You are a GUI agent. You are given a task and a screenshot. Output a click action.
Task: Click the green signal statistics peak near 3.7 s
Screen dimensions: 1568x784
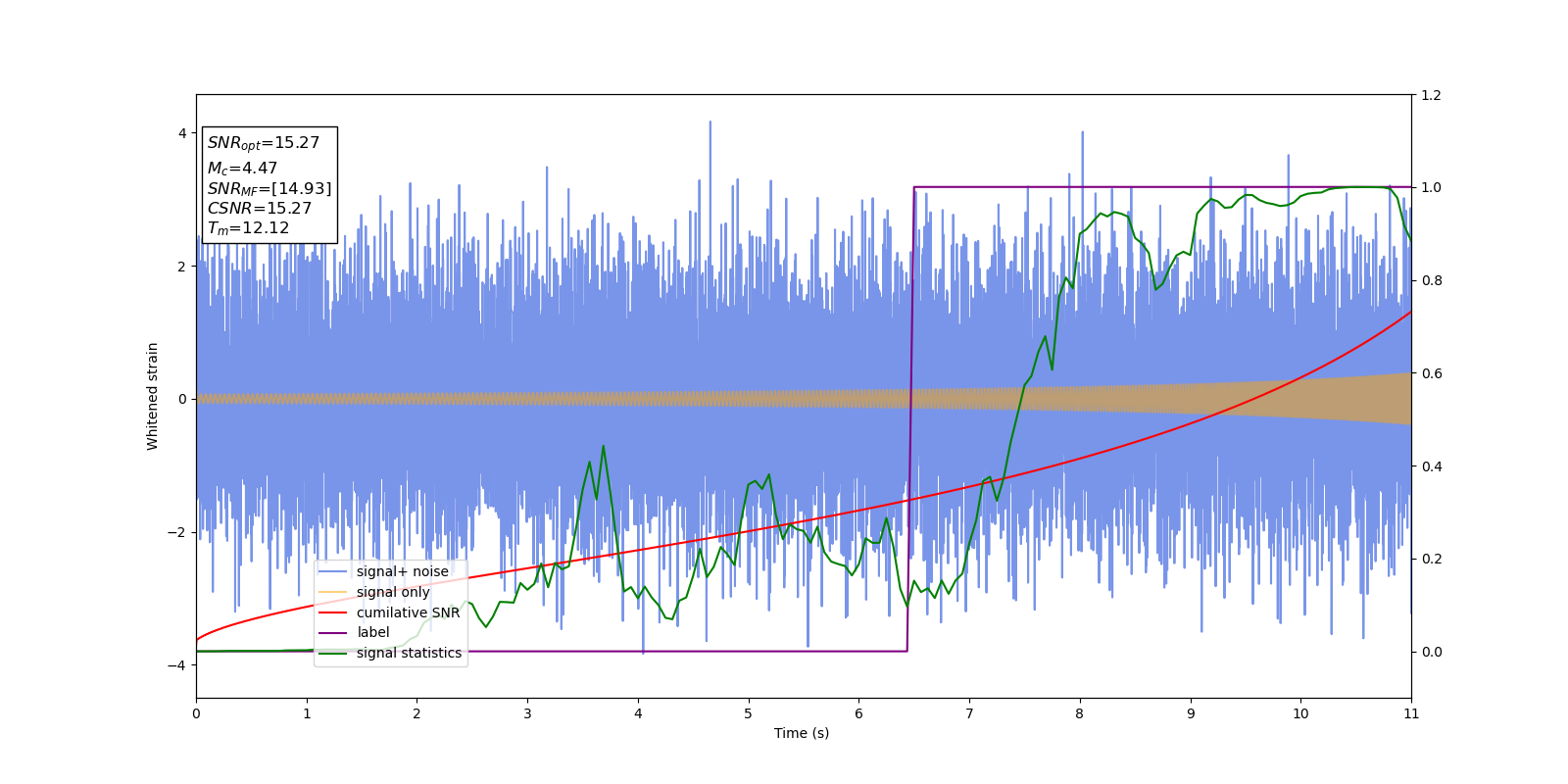coord(603,446)
